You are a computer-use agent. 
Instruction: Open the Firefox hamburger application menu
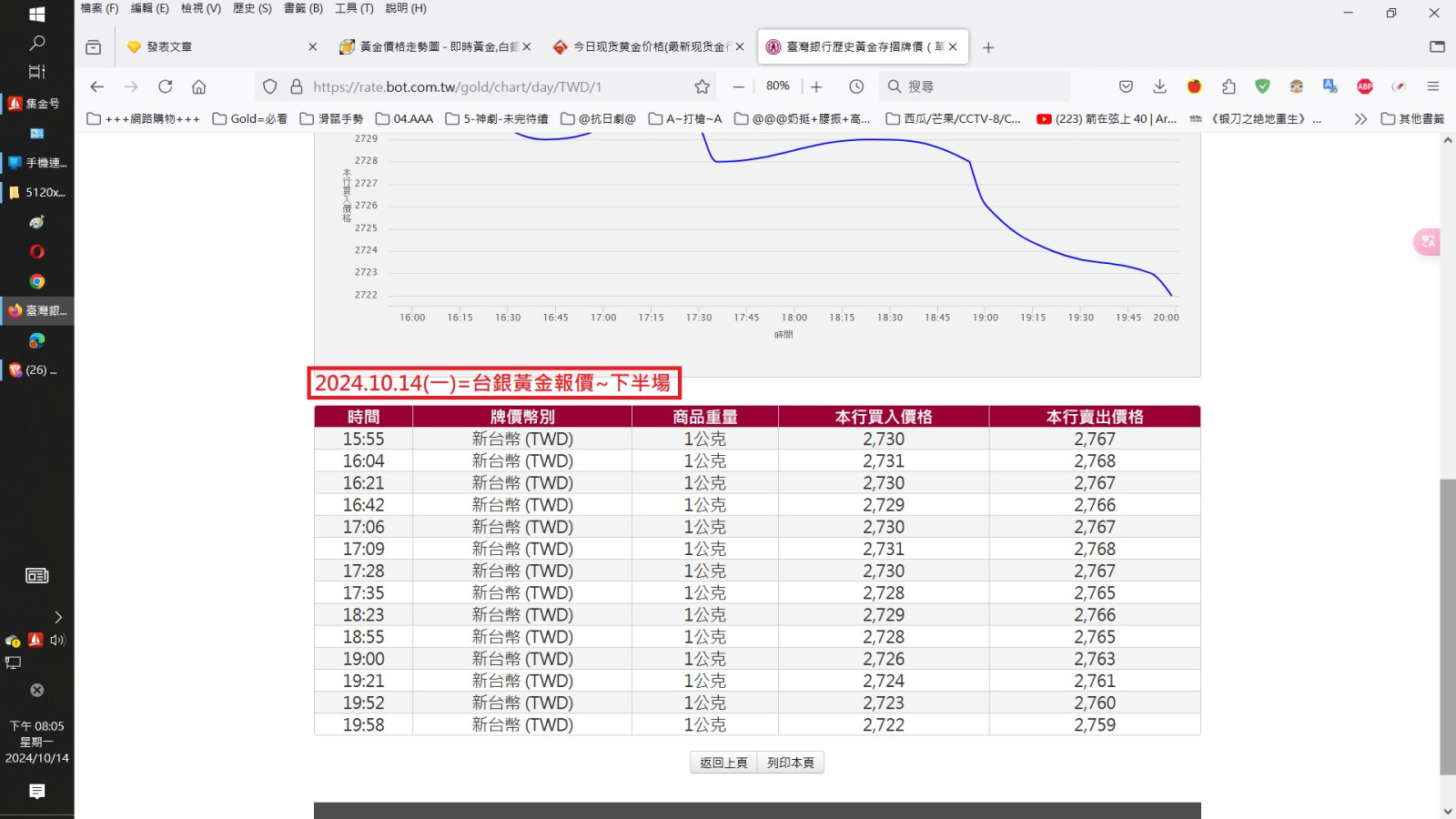(1433, 86)
